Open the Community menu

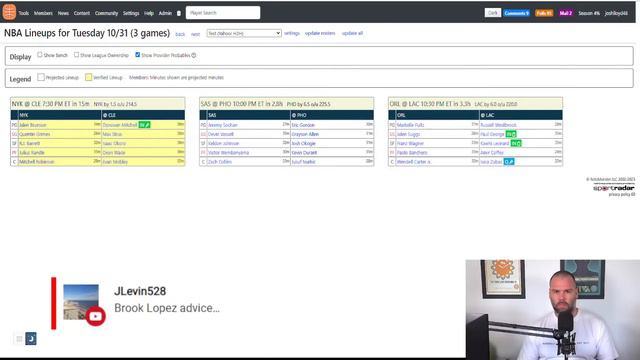tap(106, 13)
